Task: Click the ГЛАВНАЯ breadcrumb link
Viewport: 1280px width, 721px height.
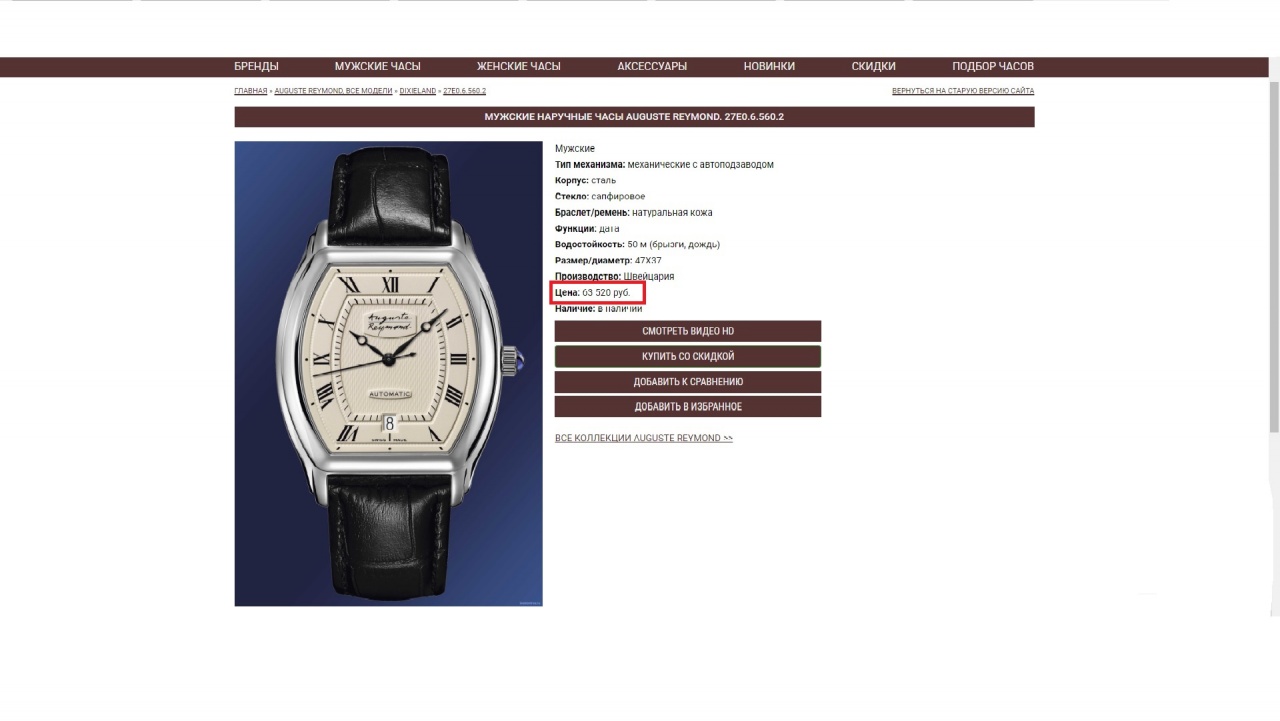Action: [251, 91]
